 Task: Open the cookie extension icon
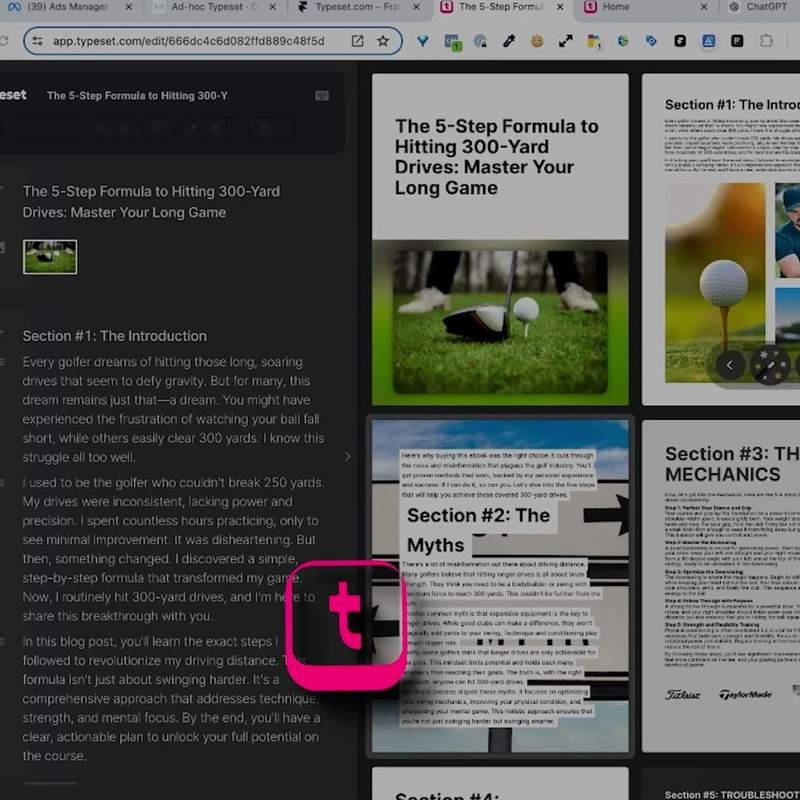coord(537,41)
